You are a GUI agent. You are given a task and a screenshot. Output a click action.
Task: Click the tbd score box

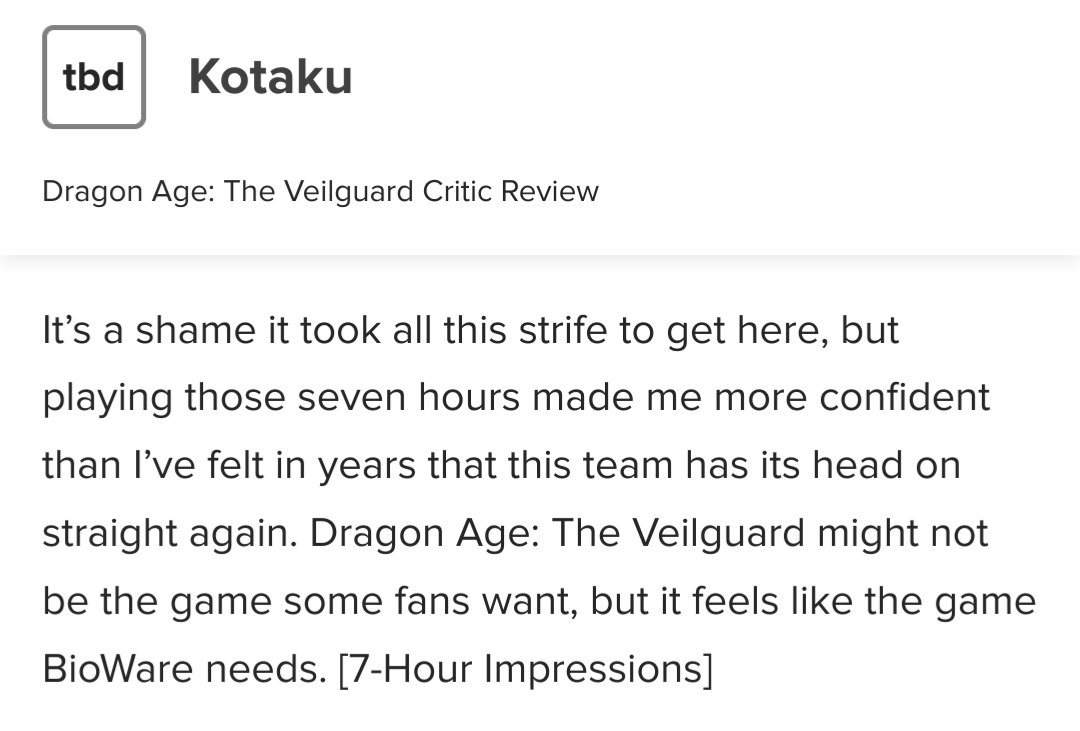point(94,77)
